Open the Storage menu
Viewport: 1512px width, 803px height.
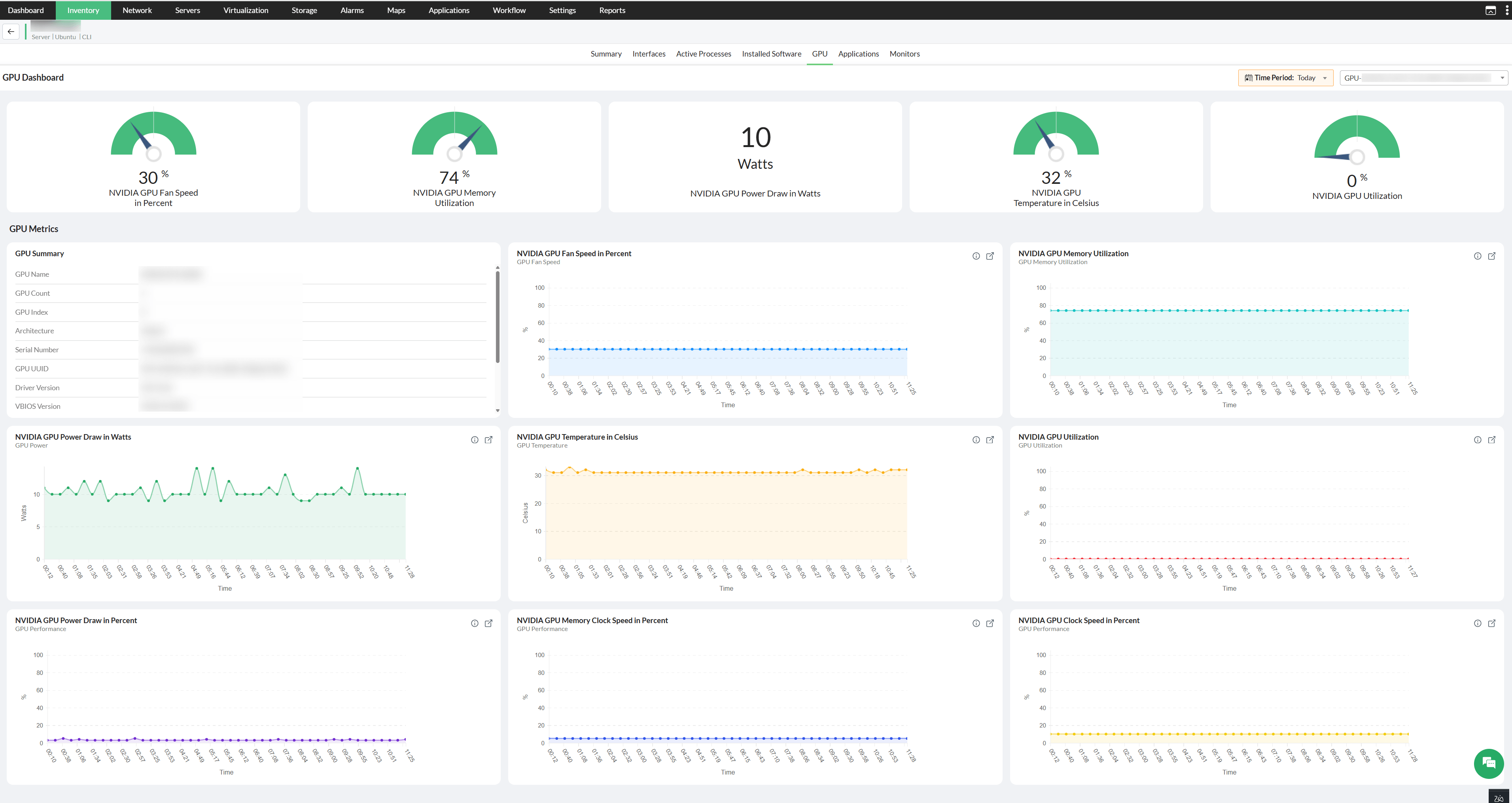pos(304,11)
